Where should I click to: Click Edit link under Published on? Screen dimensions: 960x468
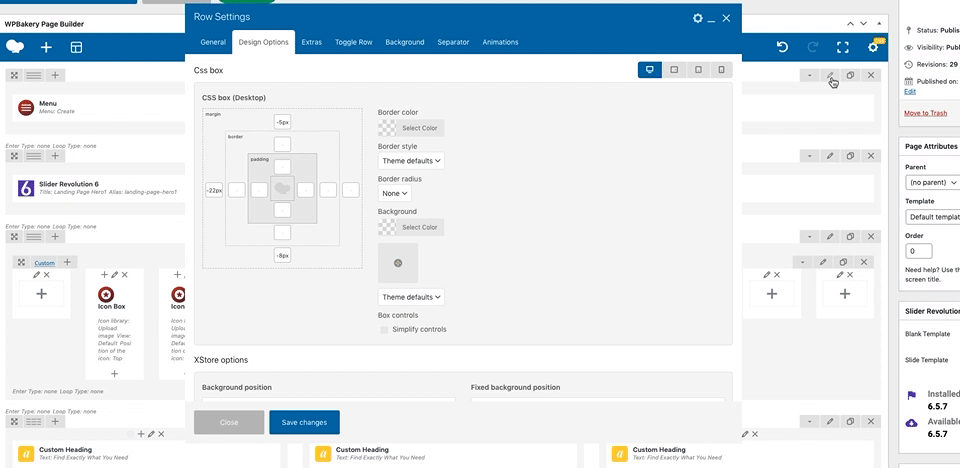coord(910,91)
